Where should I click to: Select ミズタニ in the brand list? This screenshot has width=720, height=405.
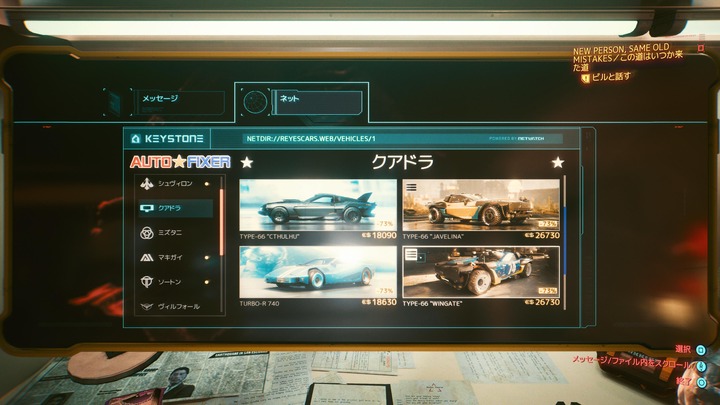tap(176, 233)
